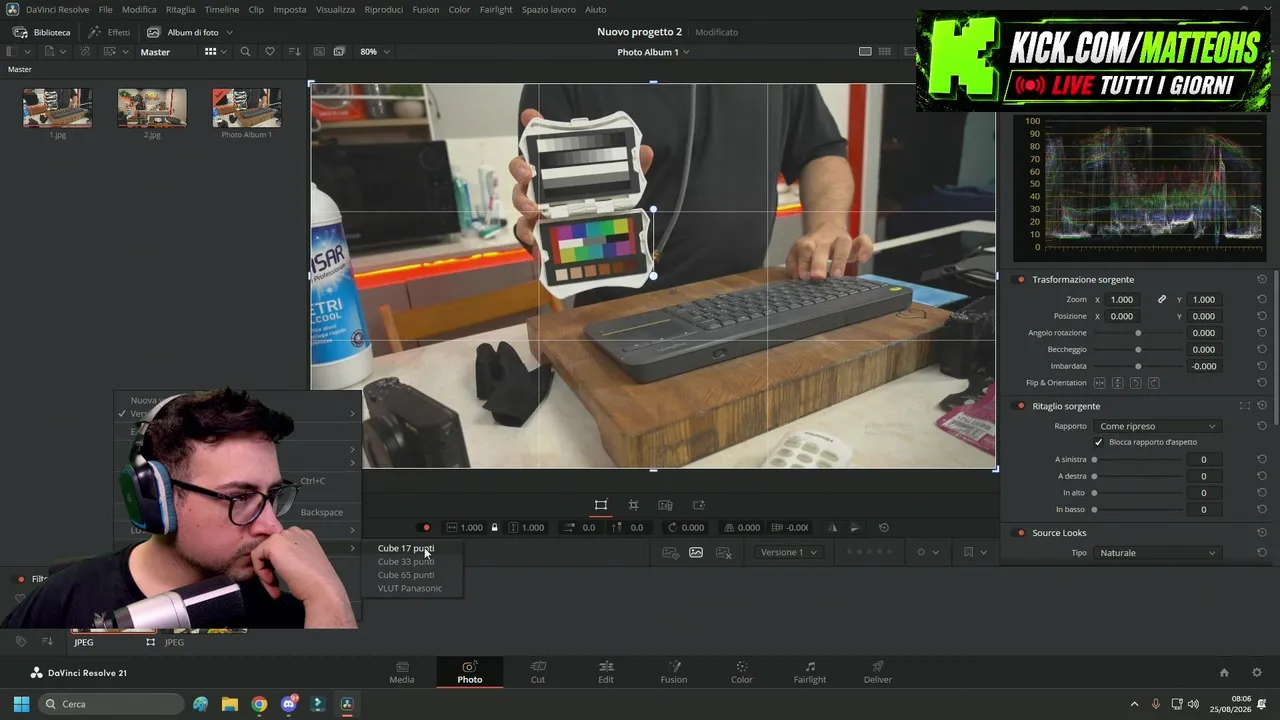
Task: Toggle Blocca rapporto d'aspetto checkbox
Action: point(1099,442)
